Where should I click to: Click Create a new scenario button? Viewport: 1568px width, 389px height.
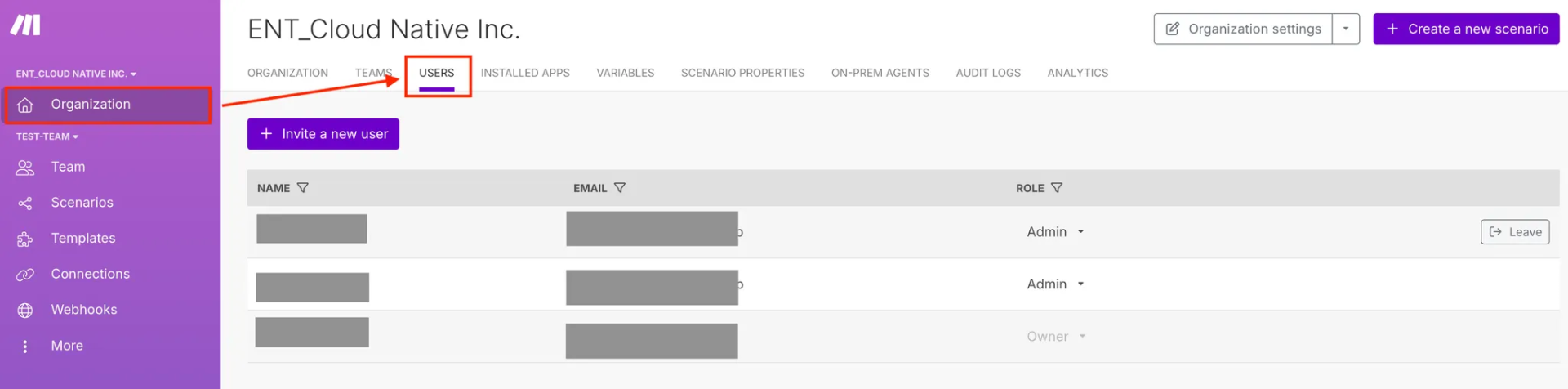click(1466, 29)
